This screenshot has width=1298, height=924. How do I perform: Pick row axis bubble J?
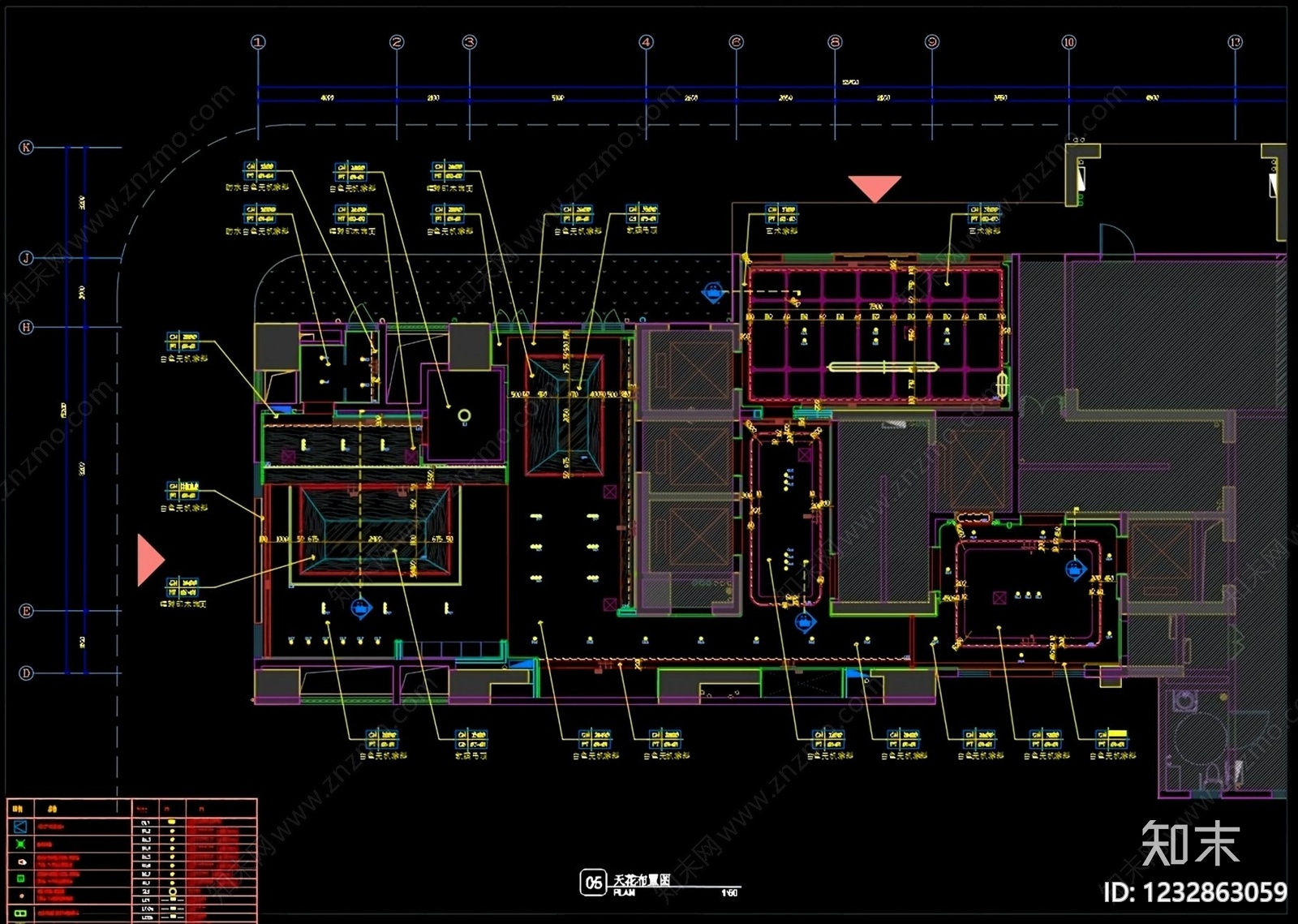pos(26,258)
